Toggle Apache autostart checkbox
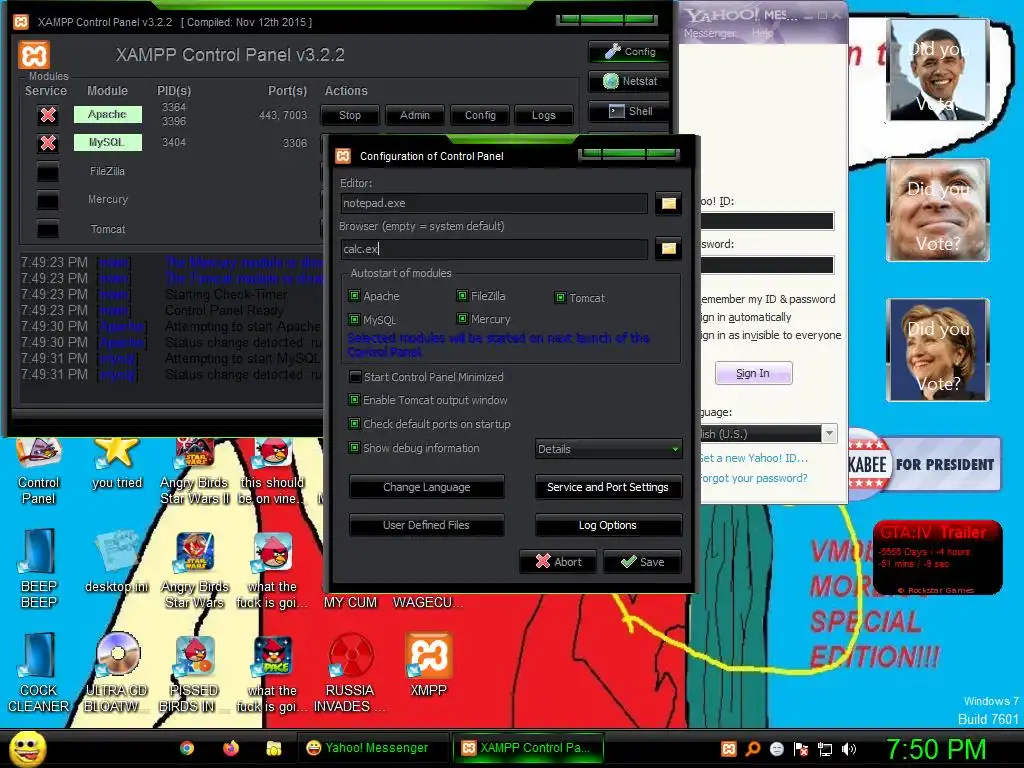This screenshot has width=1024, height=768. (354, 296)
